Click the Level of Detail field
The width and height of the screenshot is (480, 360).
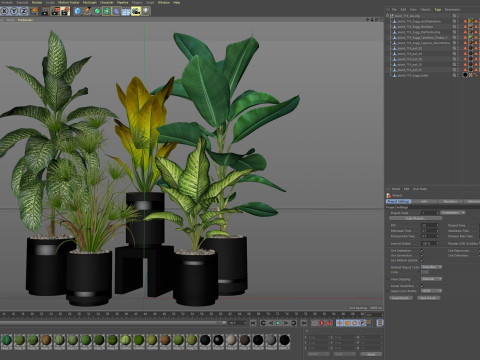tap(430, 243)
